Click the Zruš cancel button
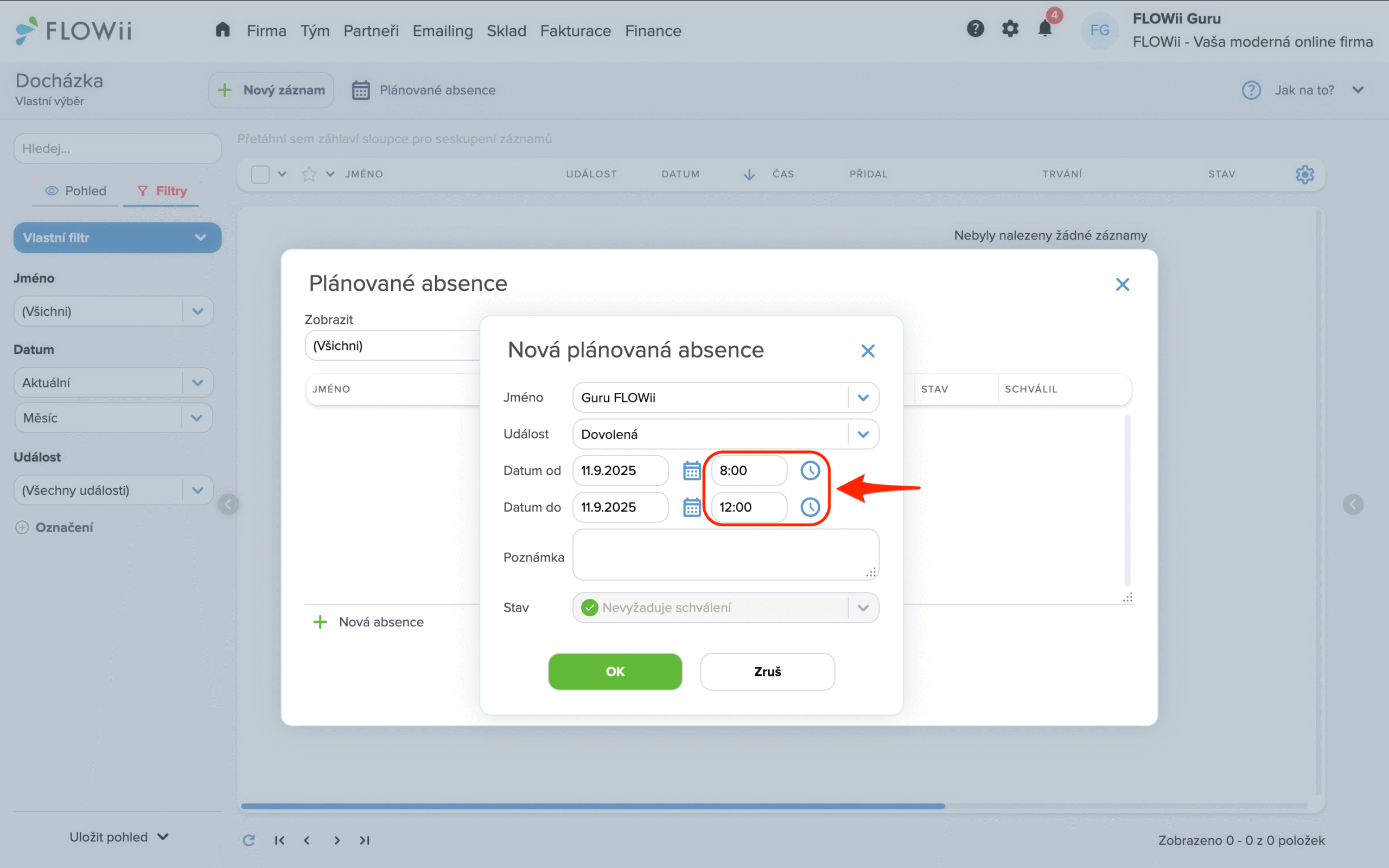 (767, 672)
